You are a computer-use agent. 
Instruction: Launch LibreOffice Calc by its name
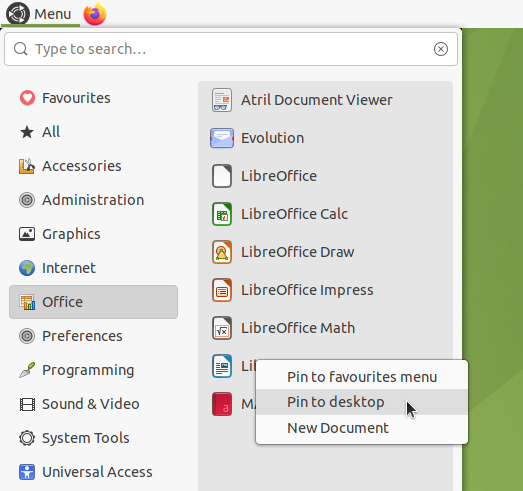(x=294, y=214)
